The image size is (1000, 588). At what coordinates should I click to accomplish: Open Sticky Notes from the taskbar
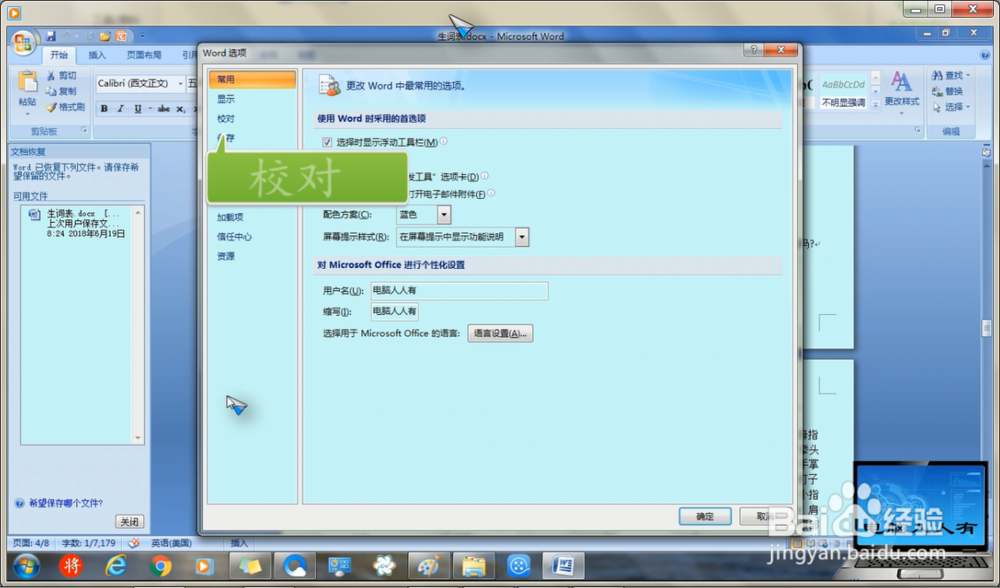[x=250, y=566]
